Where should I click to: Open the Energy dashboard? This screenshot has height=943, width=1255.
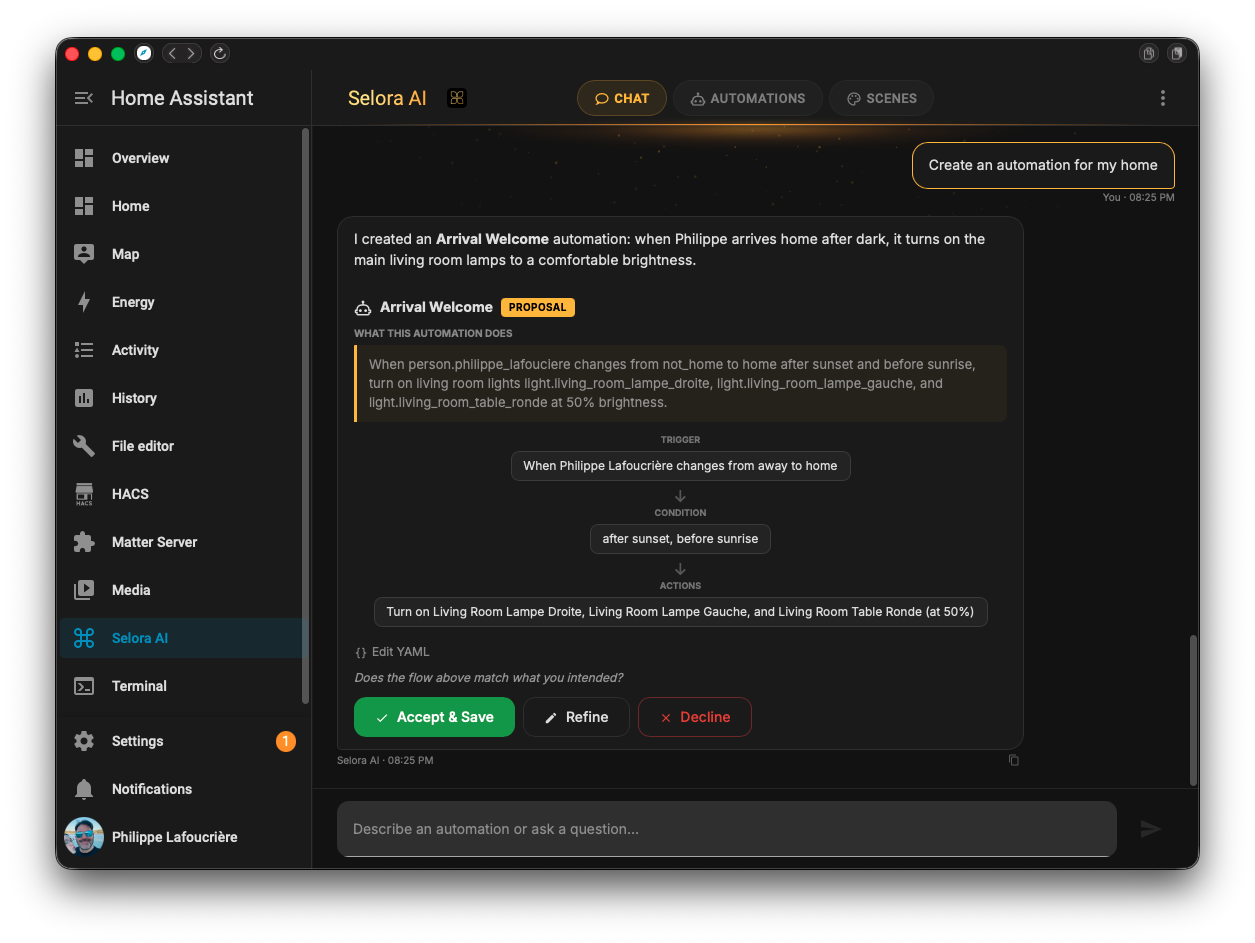coord(131,302)
